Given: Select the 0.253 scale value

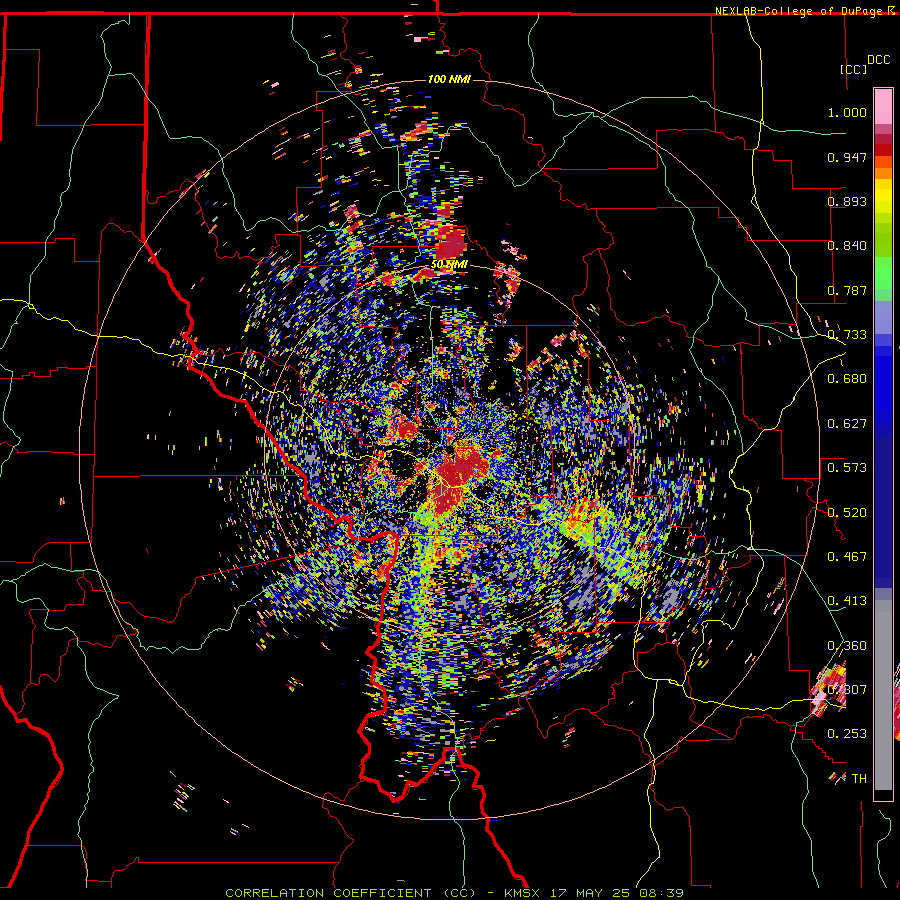Looking at the screenshot, I should [x=847, y=734].
